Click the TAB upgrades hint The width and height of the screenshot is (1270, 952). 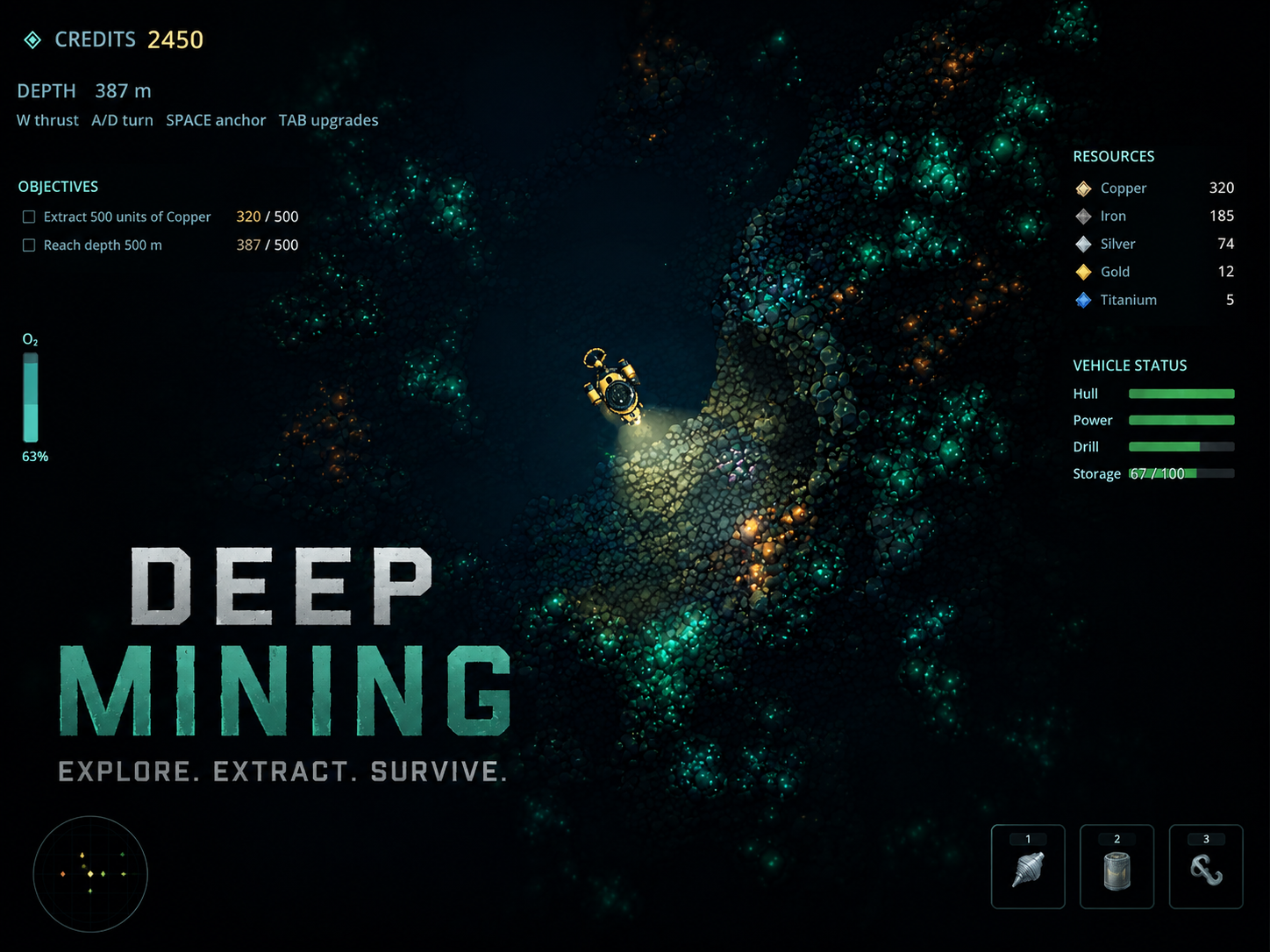coord(329,120)
